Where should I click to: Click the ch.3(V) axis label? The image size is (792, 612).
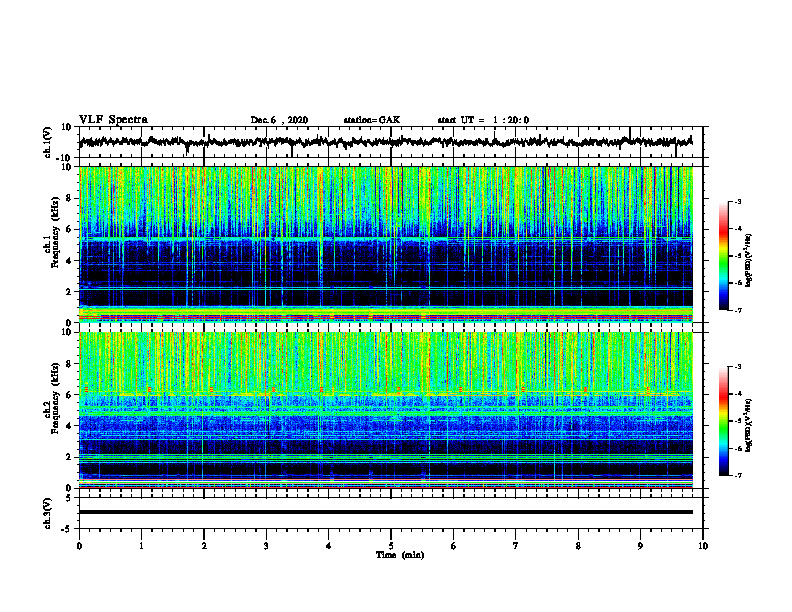pyautogui.click(x=48, y=514)
